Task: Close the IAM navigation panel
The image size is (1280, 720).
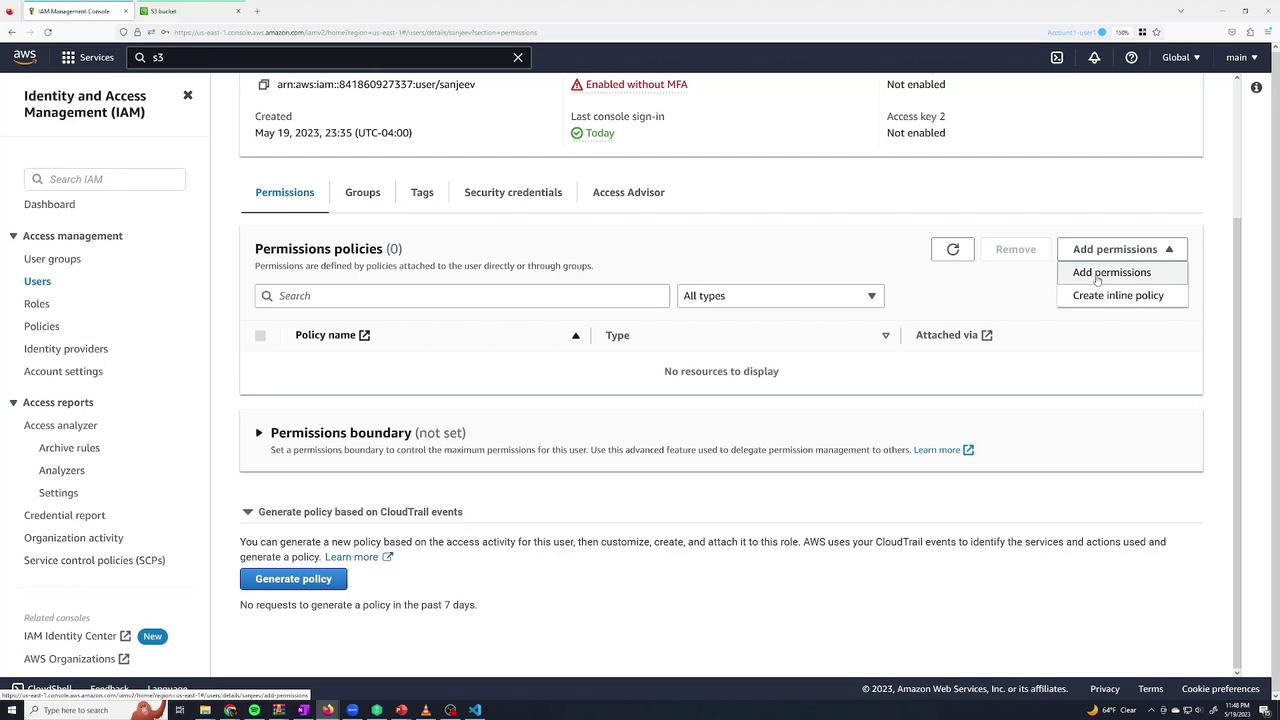Action: point(187,95)
